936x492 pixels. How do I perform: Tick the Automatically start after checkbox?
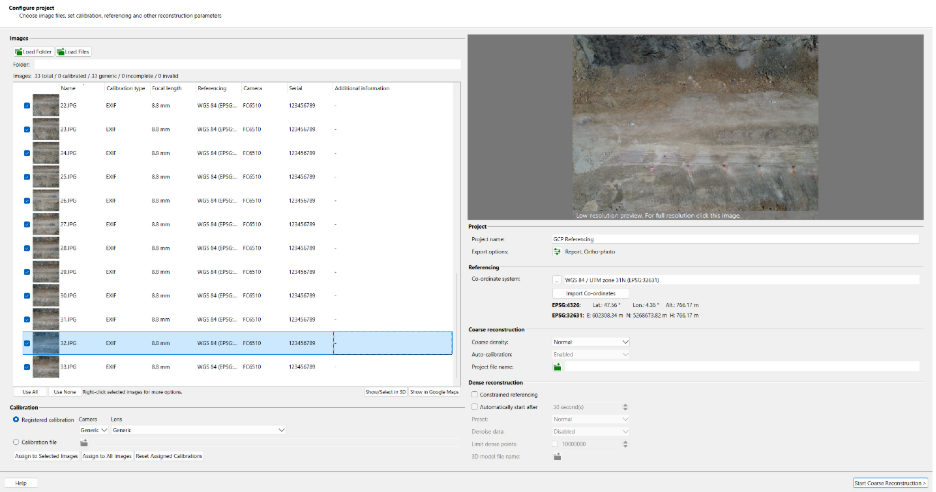(475, 407)
